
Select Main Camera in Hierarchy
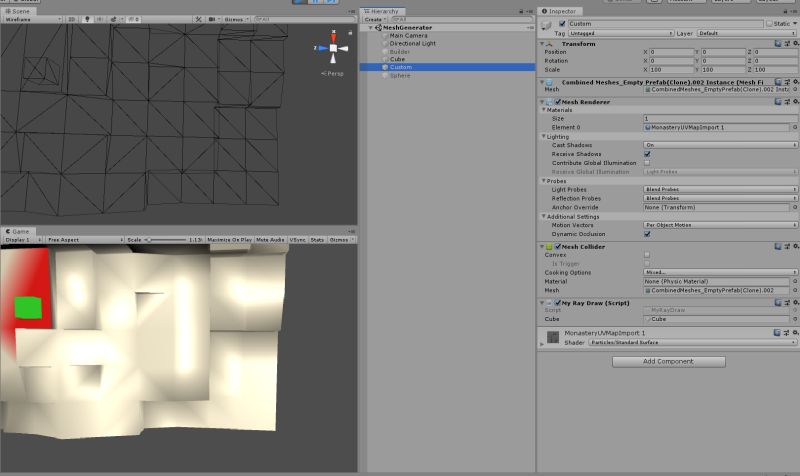408,36
